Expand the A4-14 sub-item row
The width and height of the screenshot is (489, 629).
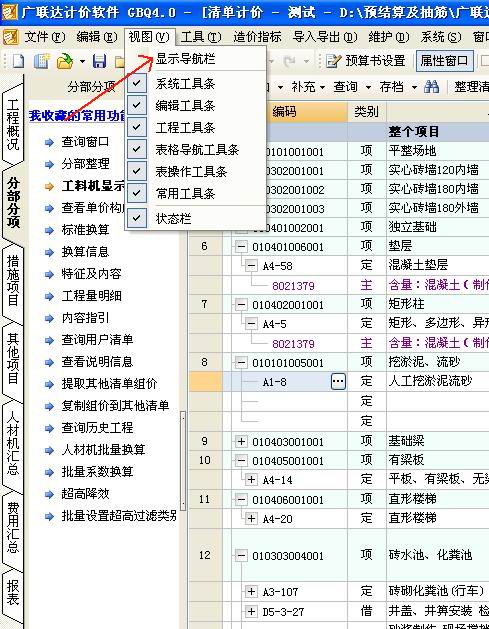pos(251,480)
